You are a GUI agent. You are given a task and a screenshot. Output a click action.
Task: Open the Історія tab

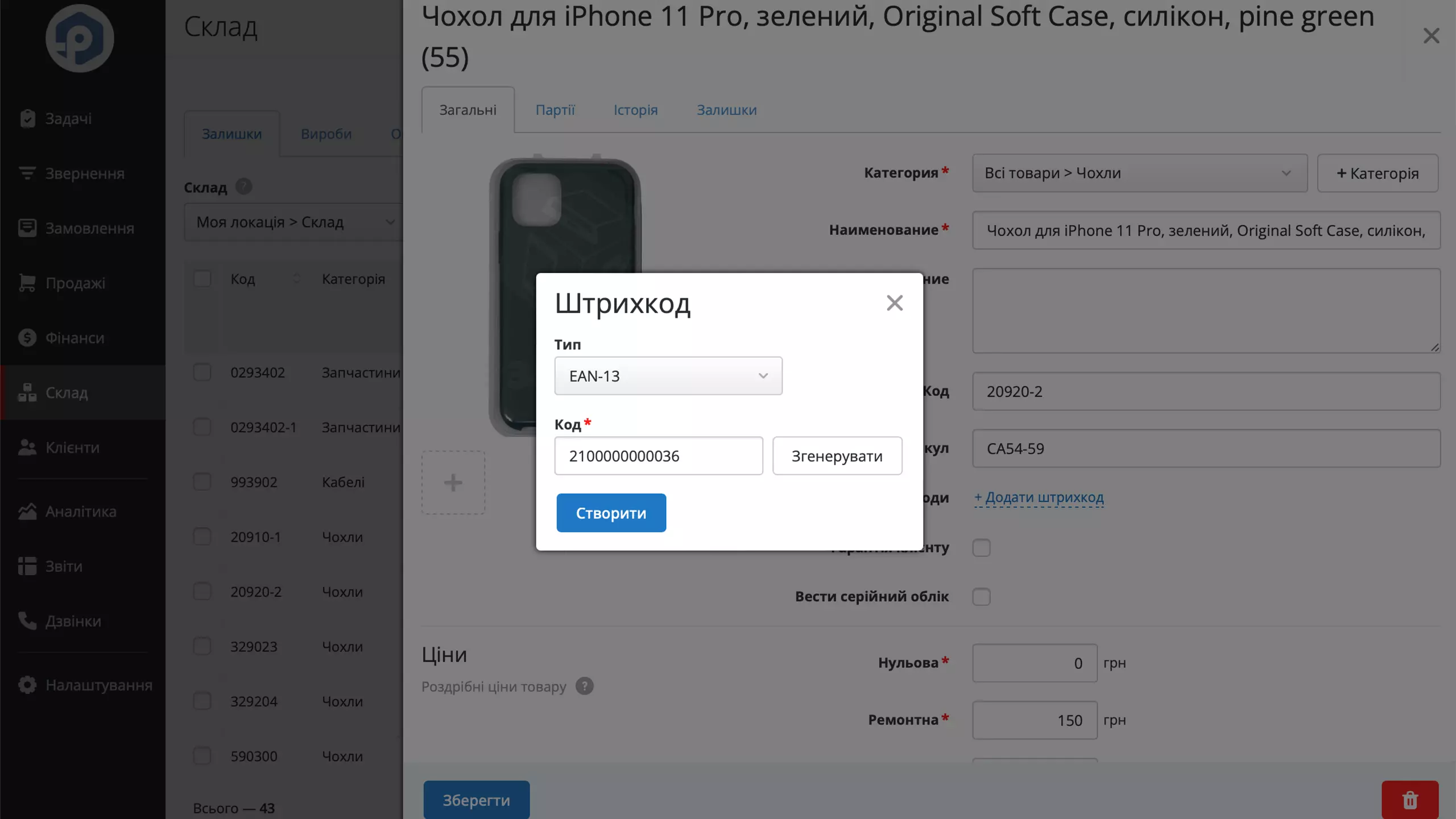point(635,110)
